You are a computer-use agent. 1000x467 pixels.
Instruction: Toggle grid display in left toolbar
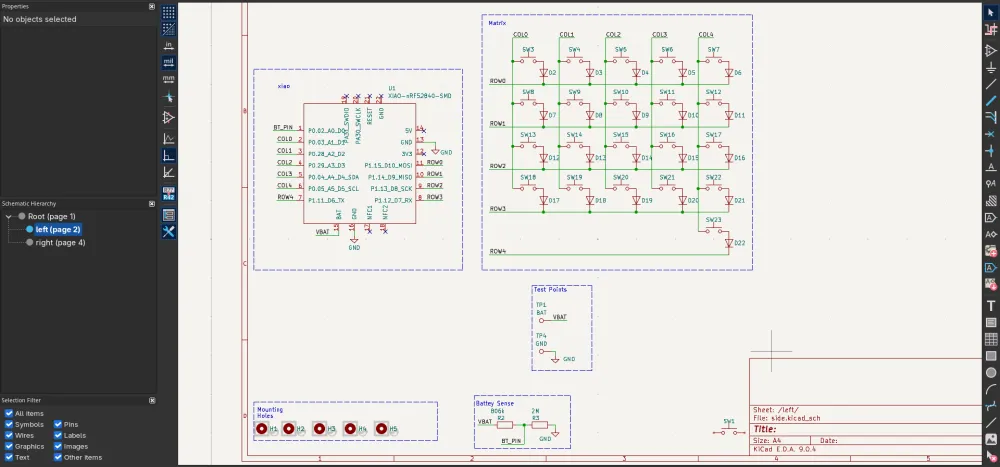tap(169, 13)
